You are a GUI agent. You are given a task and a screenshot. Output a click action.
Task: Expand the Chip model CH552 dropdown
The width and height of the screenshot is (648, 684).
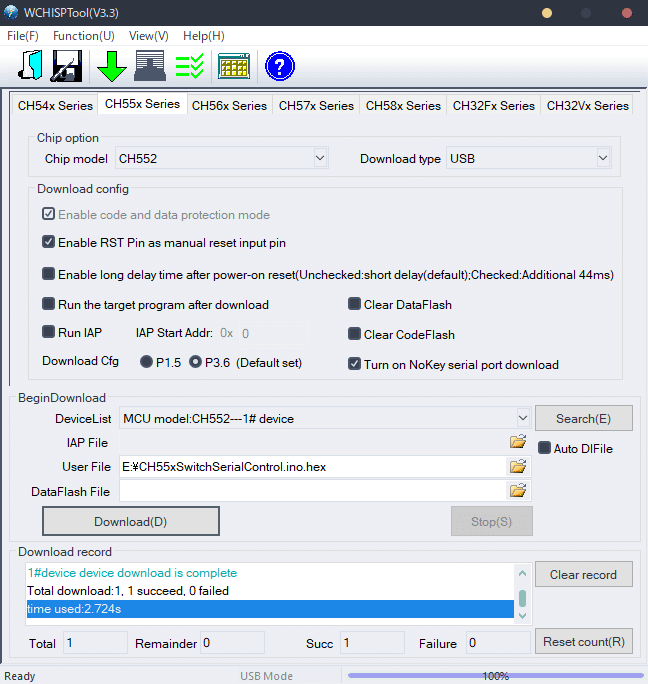(320, 158)
